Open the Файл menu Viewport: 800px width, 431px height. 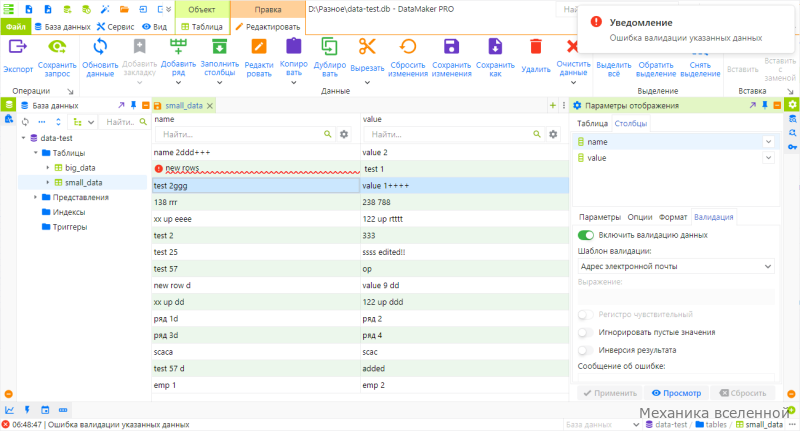point(16,27)
